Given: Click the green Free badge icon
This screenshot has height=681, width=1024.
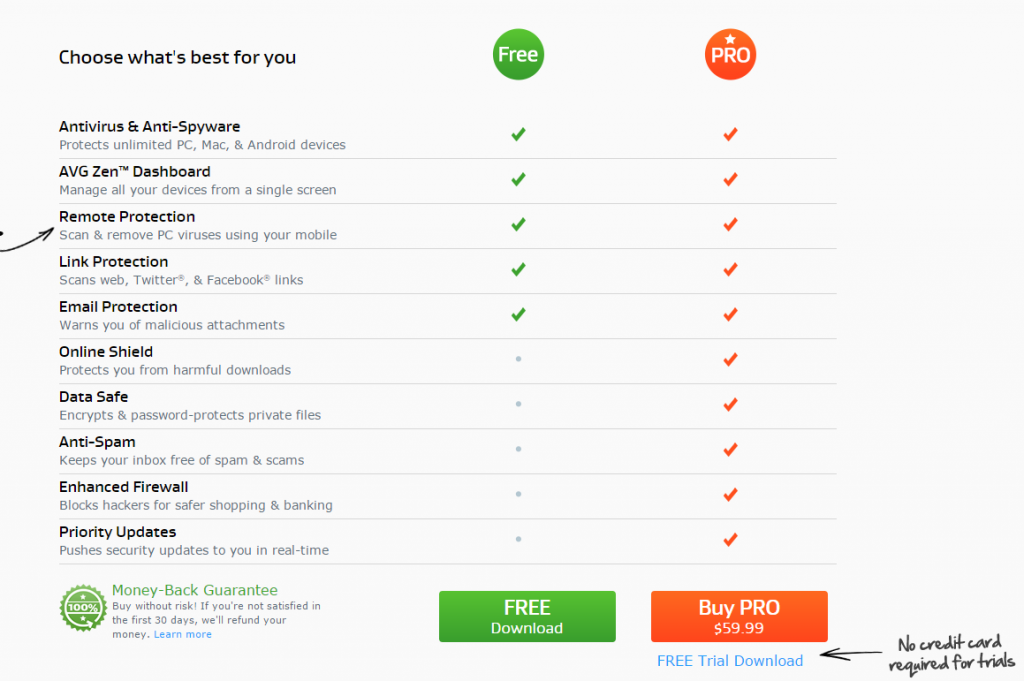Looking at the screenshot, I should (x=518, y=55).
